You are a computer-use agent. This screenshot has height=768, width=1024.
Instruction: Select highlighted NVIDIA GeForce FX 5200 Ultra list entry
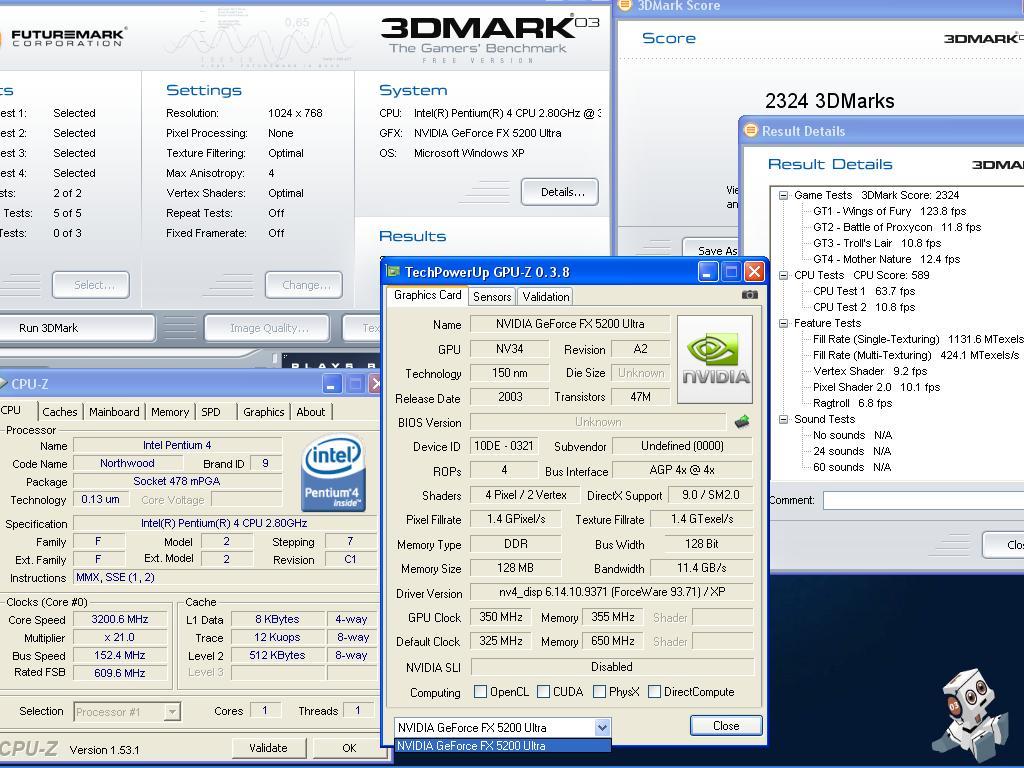[503, 746]
